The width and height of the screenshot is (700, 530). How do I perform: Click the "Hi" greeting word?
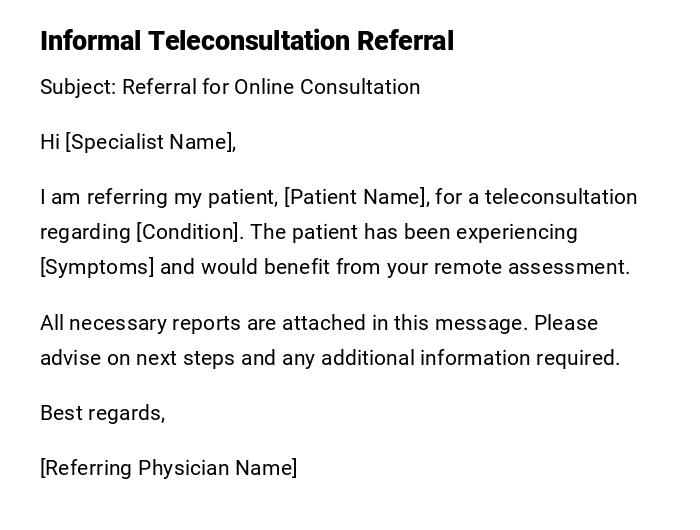pos(50,142)
